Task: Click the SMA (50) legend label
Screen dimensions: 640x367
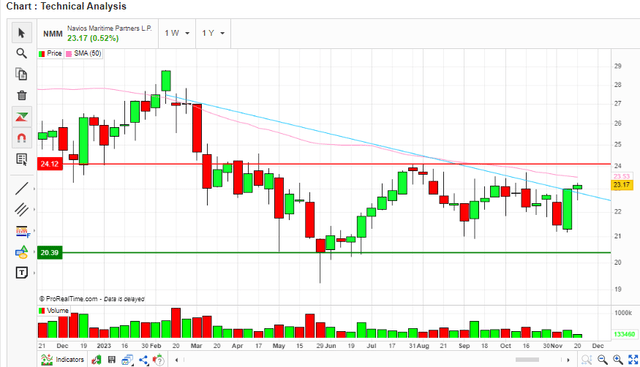Action: click(x=87, y=53)
